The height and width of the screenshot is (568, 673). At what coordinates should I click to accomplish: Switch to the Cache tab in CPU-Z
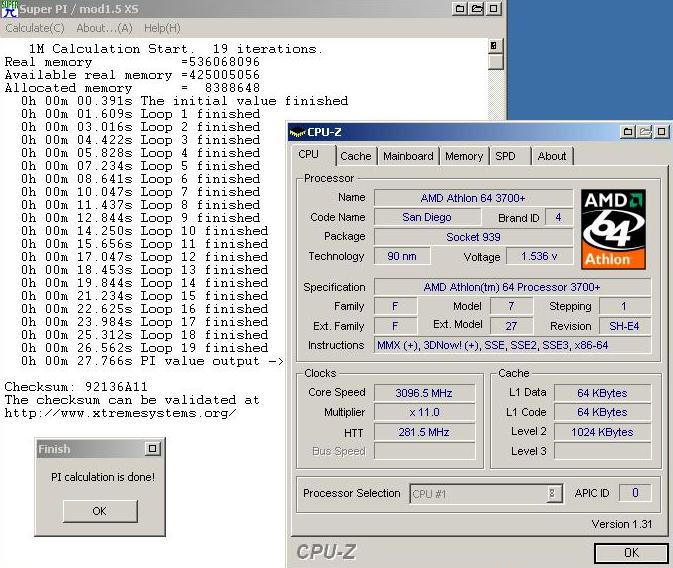pos(356,156)
